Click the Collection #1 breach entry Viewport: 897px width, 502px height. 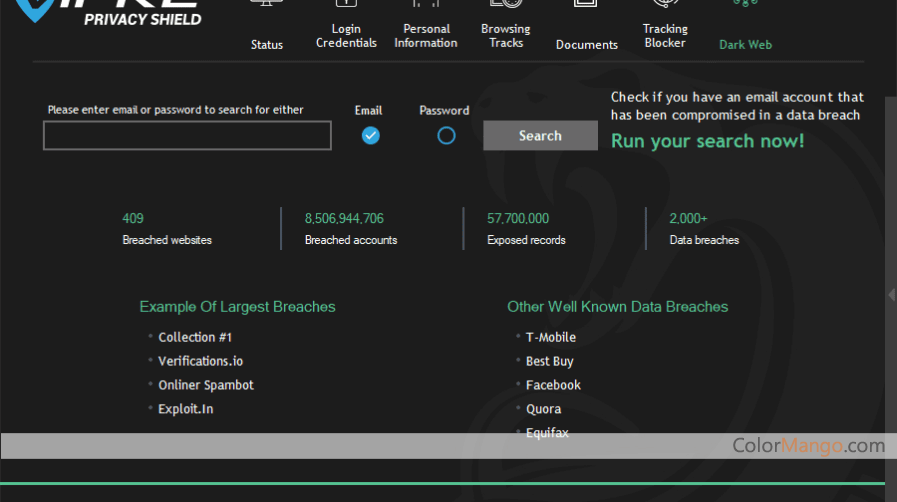(195, 337)
